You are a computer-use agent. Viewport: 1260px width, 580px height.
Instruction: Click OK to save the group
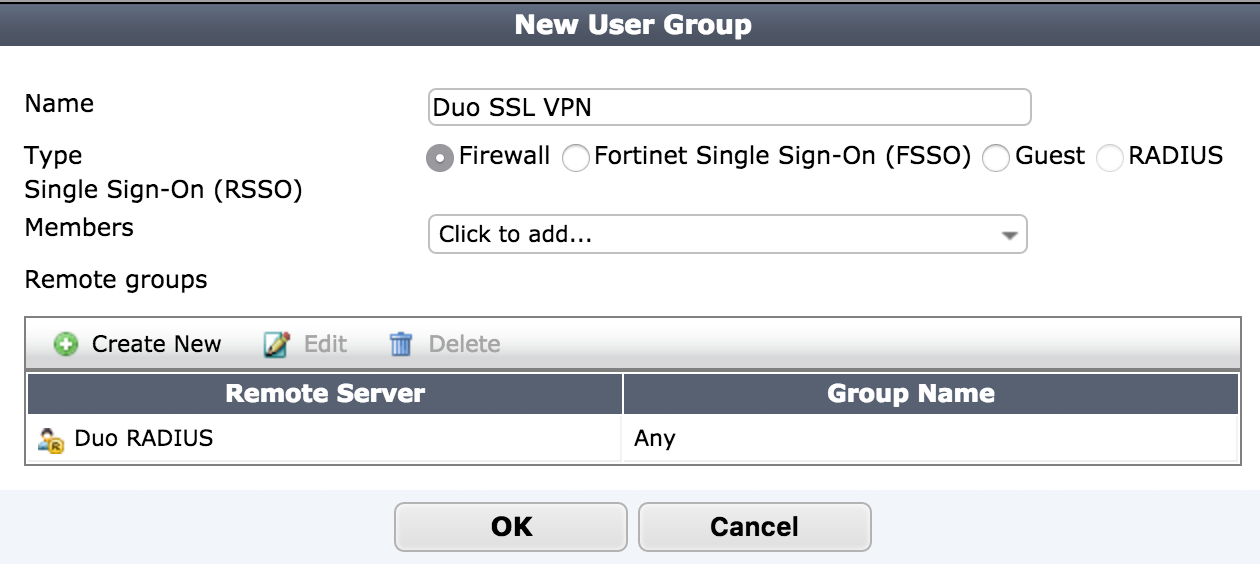click(511, 526)
